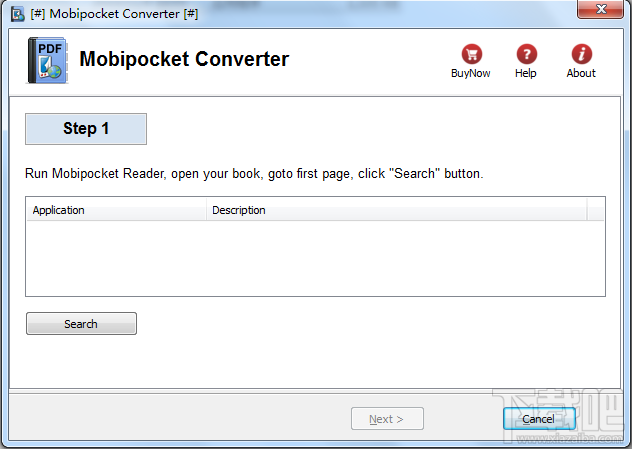Image resolution: width=632 pixels, height=449 pixels.
Task: Click the Next > button
Action: pos(387,419)
